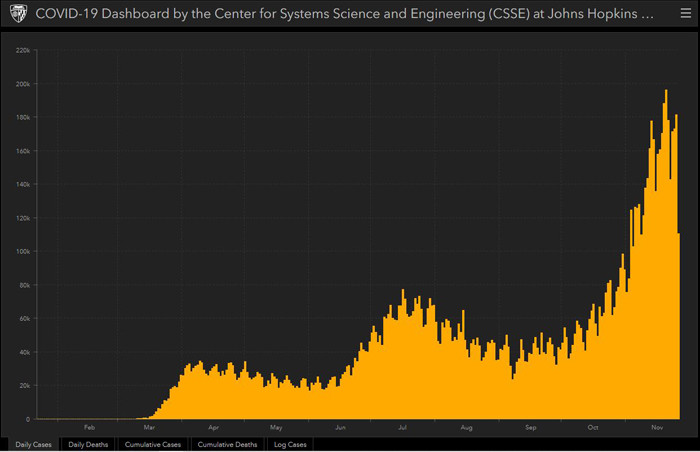Click the Sep label on the x-axis
This screenshot has height=452, width=700.
coord(530,428)
